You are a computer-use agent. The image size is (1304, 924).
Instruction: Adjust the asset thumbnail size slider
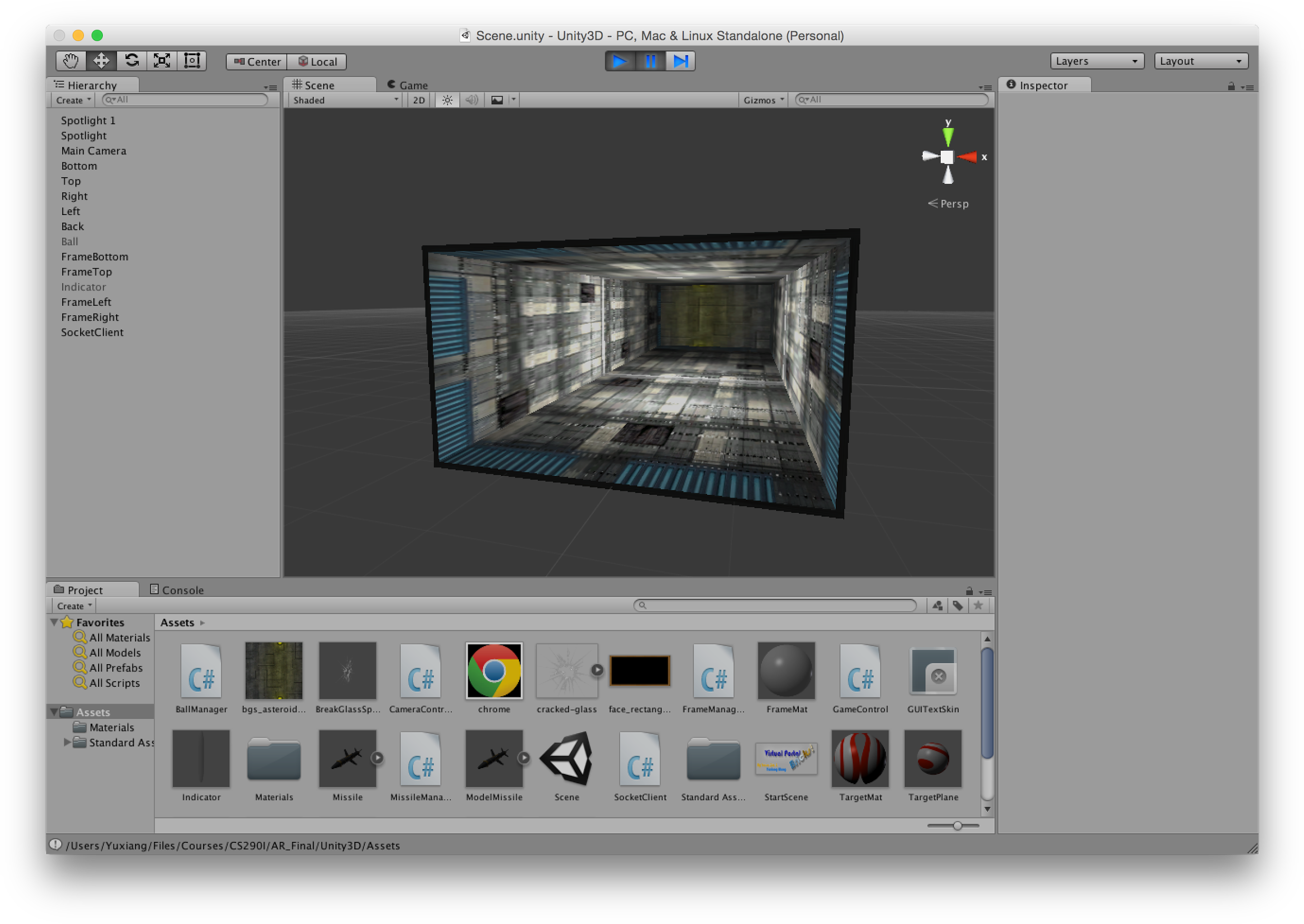[x=958, y=825]
